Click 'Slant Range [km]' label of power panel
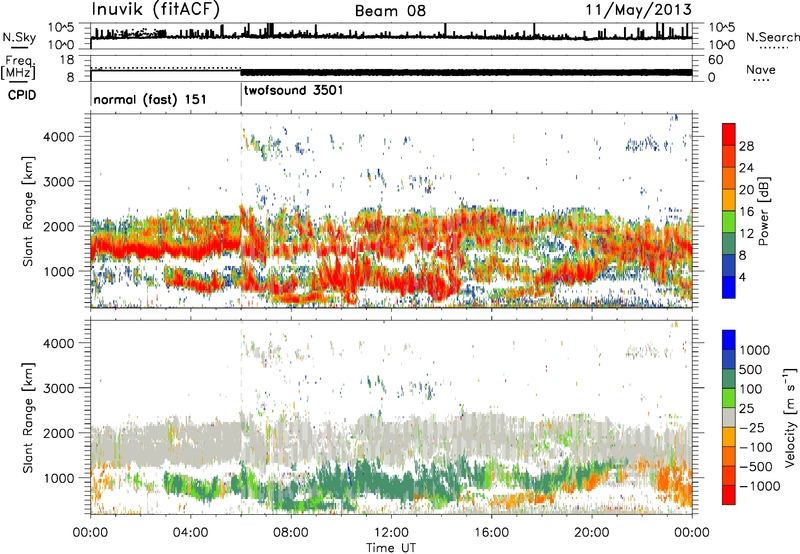800x554 pixels. coord(28,211)
